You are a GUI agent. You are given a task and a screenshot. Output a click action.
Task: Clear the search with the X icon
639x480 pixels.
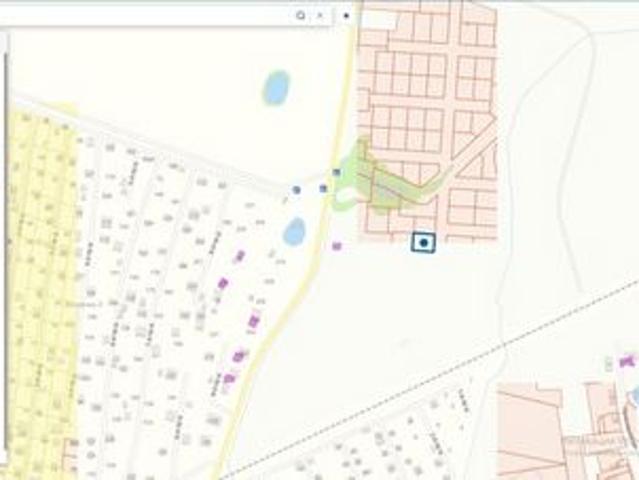320,15
